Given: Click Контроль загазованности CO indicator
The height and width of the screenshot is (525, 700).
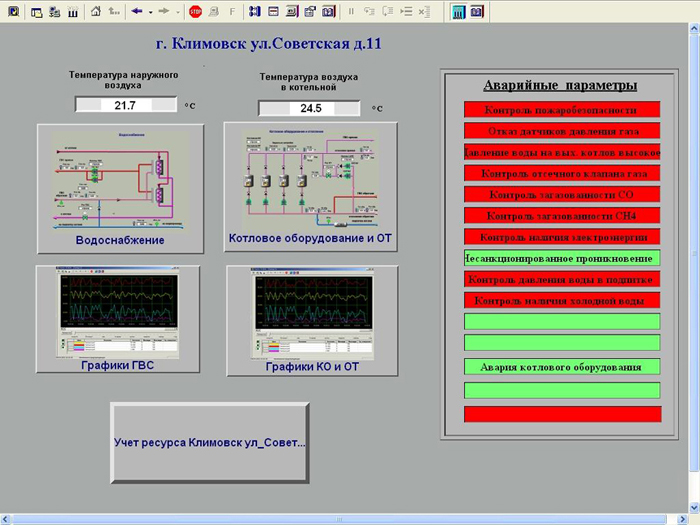Looking at the screenshot, I should point(562,194).
